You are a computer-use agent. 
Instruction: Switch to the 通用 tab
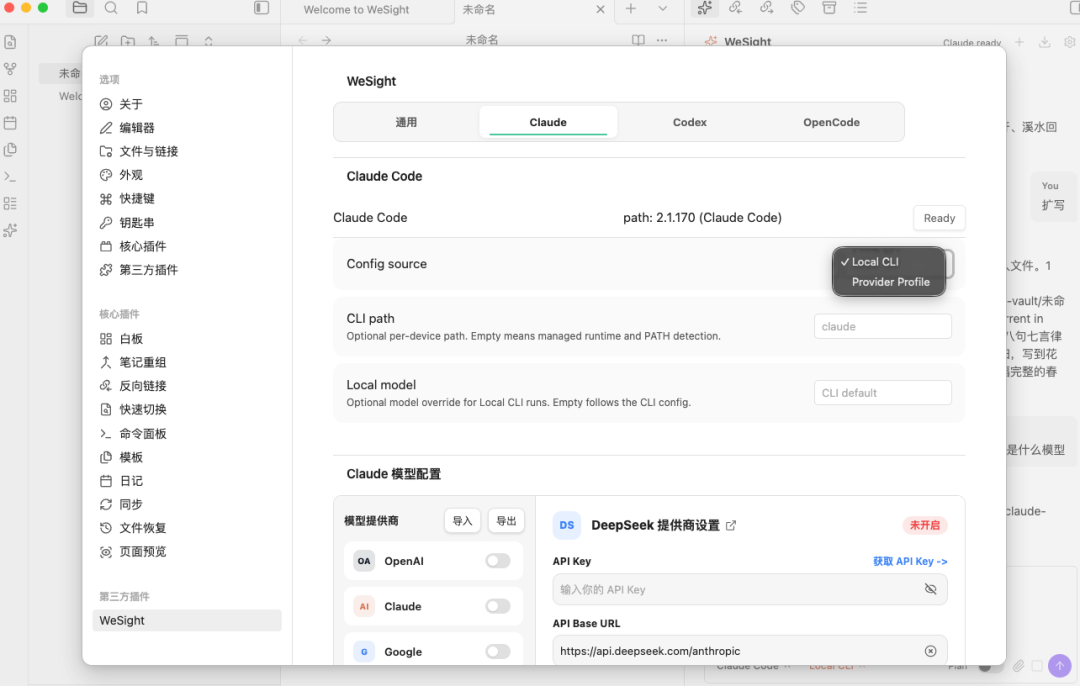coord(406,122)
